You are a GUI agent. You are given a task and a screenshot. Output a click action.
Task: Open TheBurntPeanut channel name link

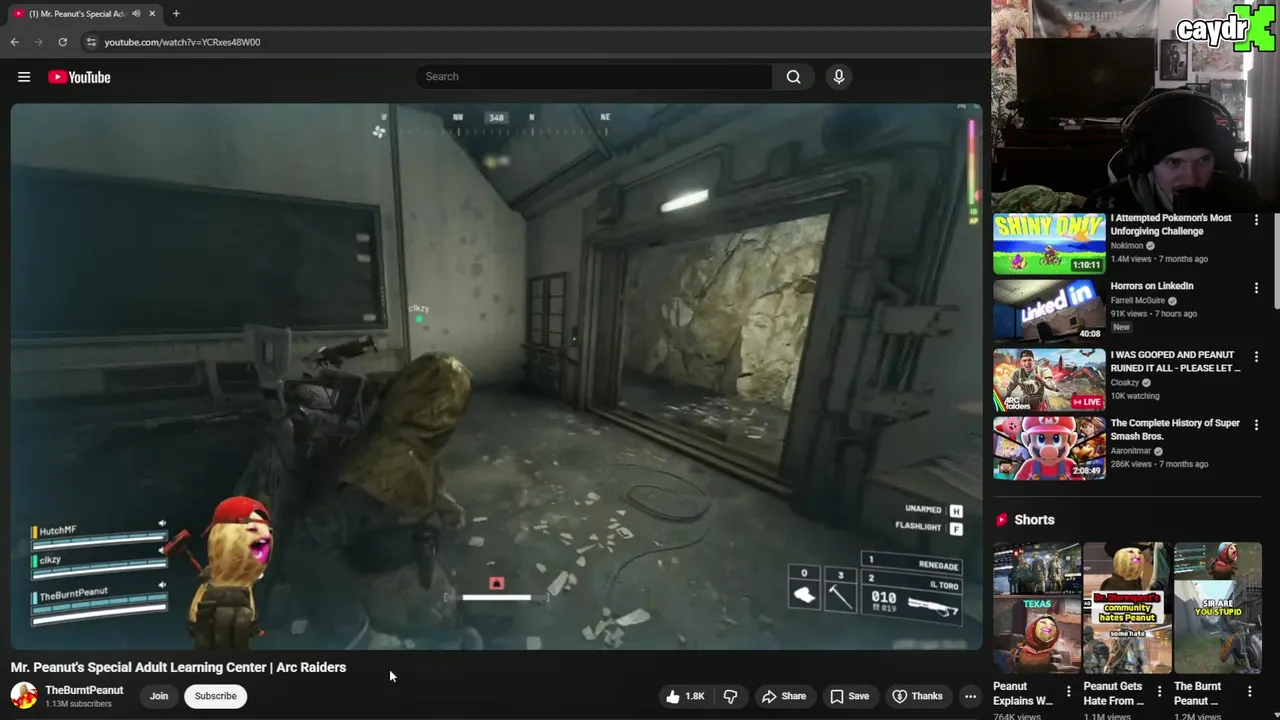click(x=84, y=690)
